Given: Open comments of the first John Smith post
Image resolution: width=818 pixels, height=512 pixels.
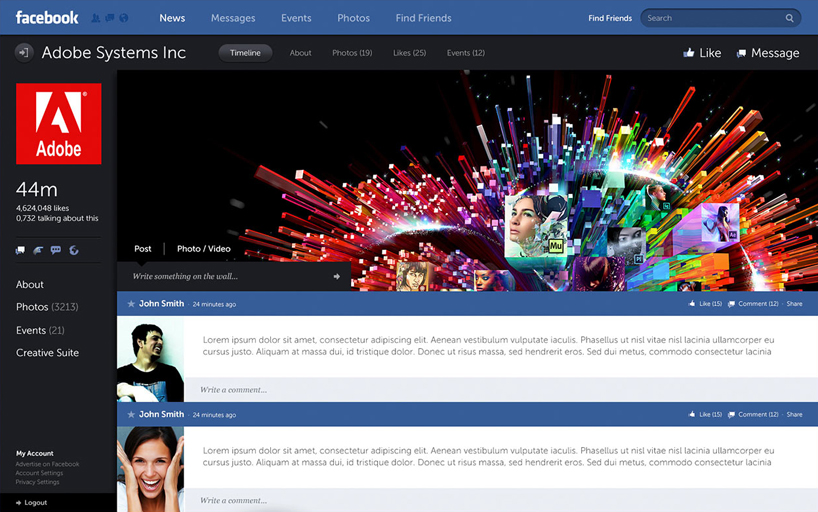Looking at the screenshot, I should [753, 304].
